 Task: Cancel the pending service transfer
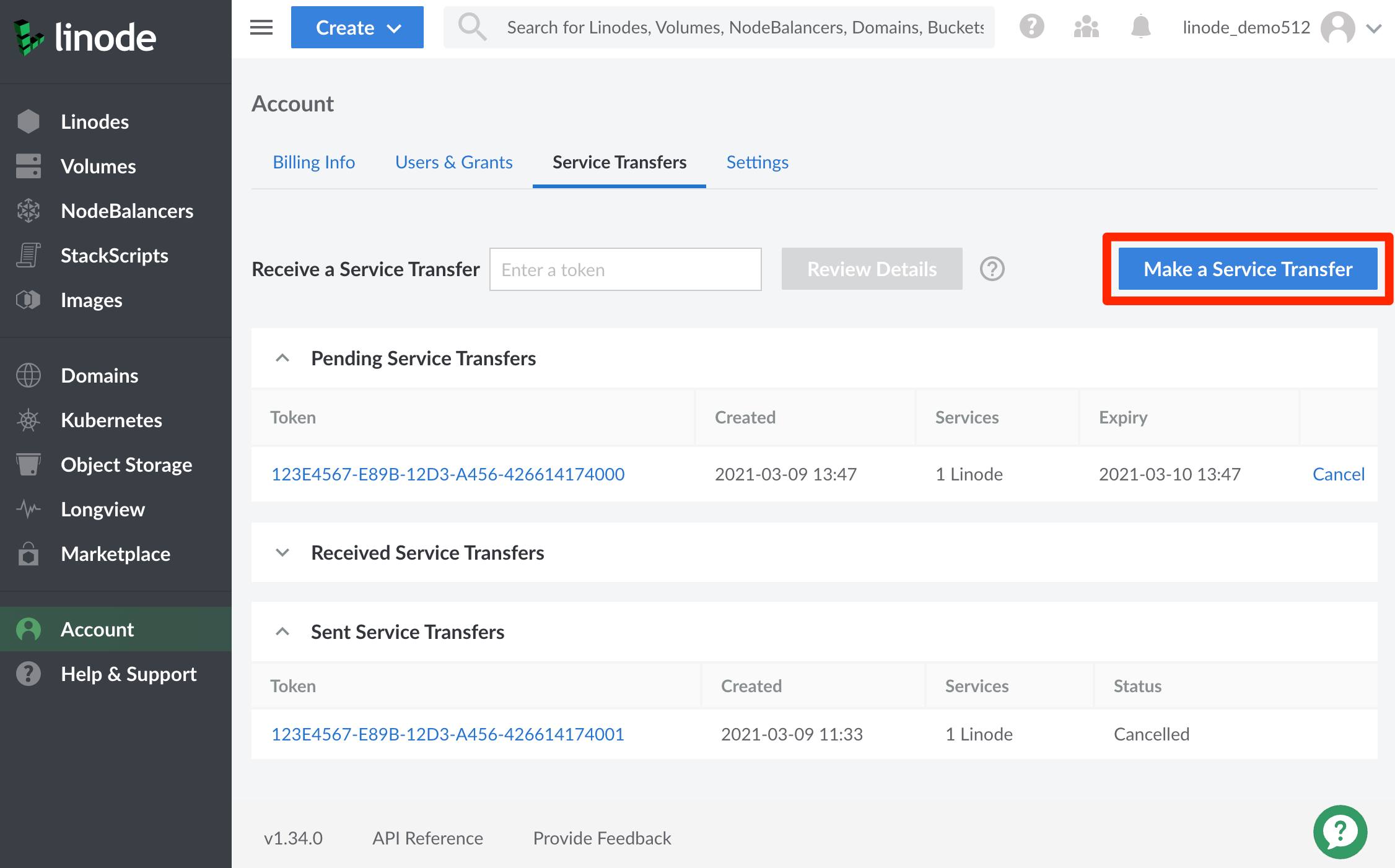pyautogui.click(x=1338, y=474)
